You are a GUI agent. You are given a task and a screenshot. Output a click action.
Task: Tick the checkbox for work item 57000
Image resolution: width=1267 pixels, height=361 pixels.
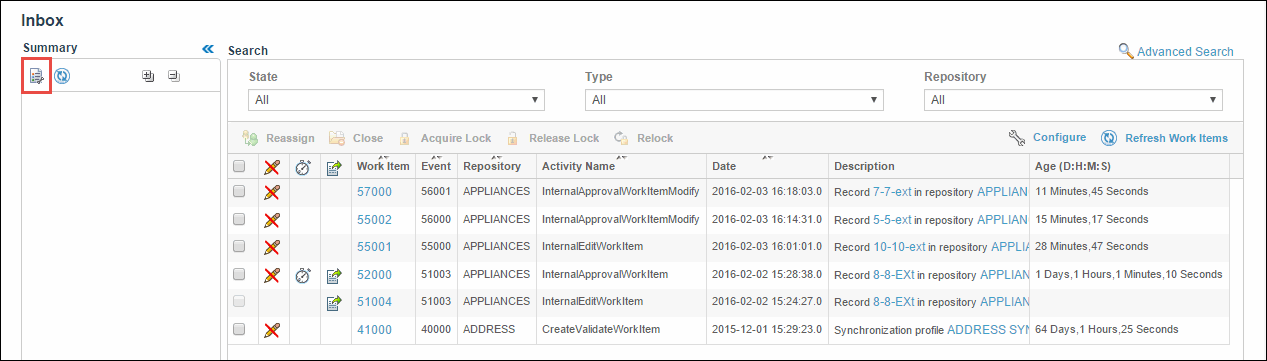coord(239,191)
